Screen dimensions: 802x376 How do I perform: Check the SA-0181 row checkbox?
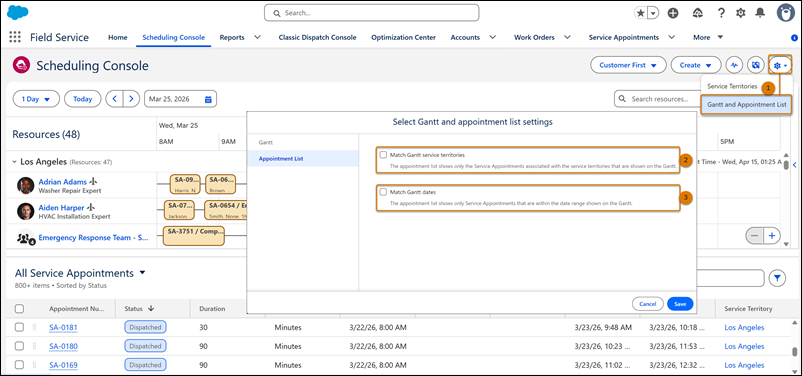19,327
